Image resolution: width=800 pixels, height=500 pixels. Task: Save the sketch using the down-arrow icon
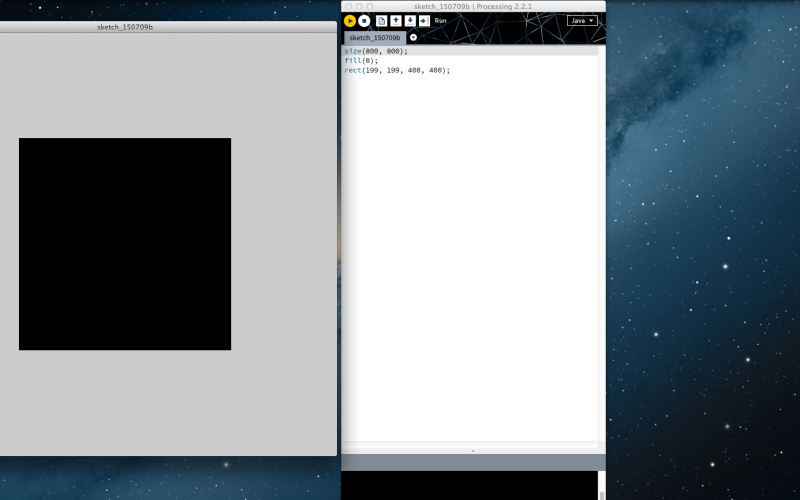point(410,21)
